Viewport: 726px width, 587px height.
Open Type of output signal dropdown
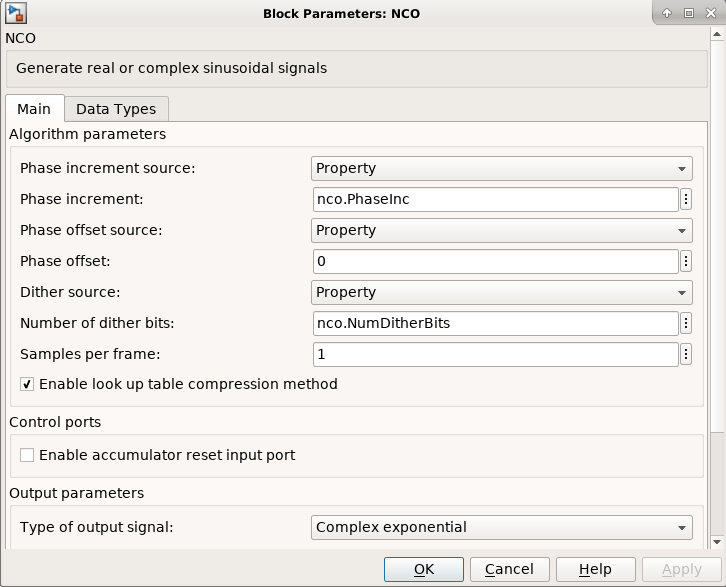coord(502,527)
